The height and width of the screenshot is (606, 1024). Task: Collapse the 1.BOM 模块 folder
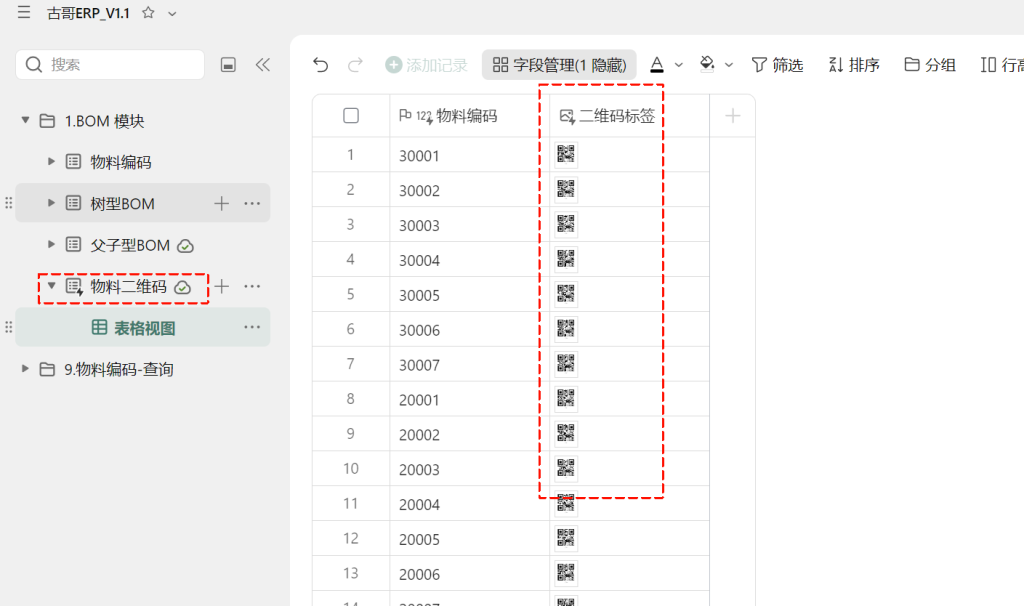(x=25, y=120)
